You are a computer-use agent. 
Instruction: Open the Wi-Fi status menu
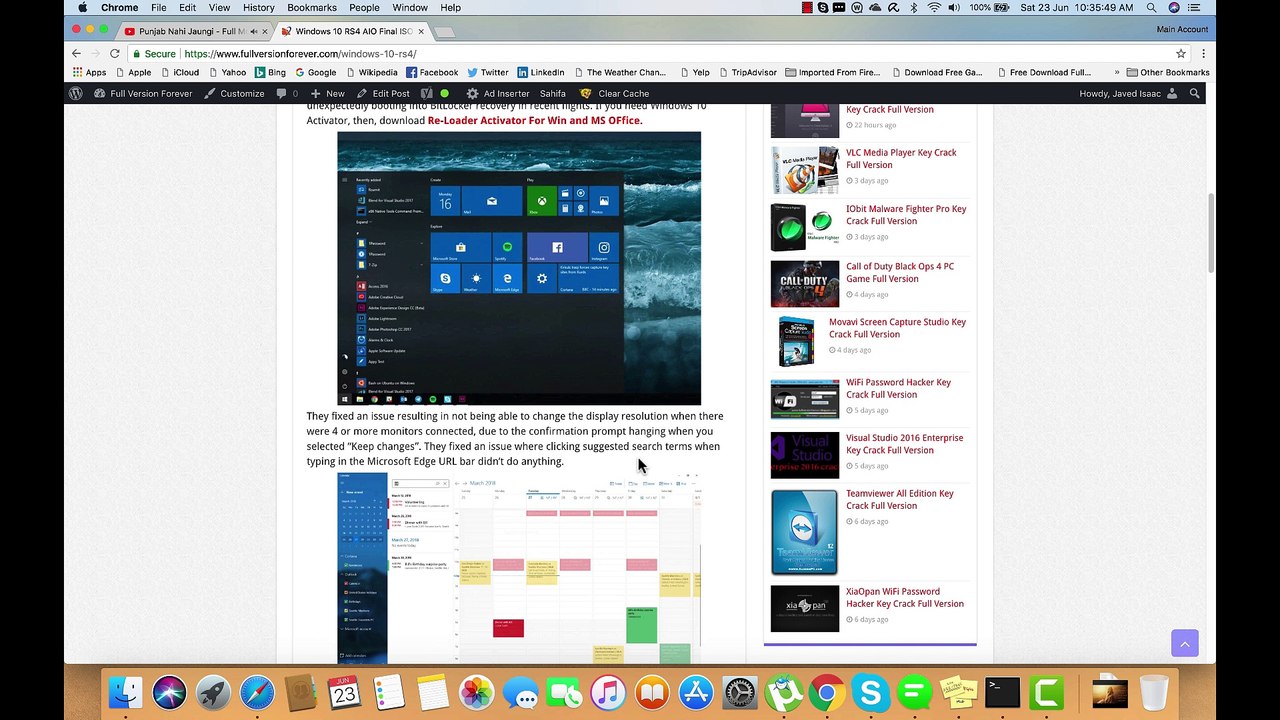(934, 8)
